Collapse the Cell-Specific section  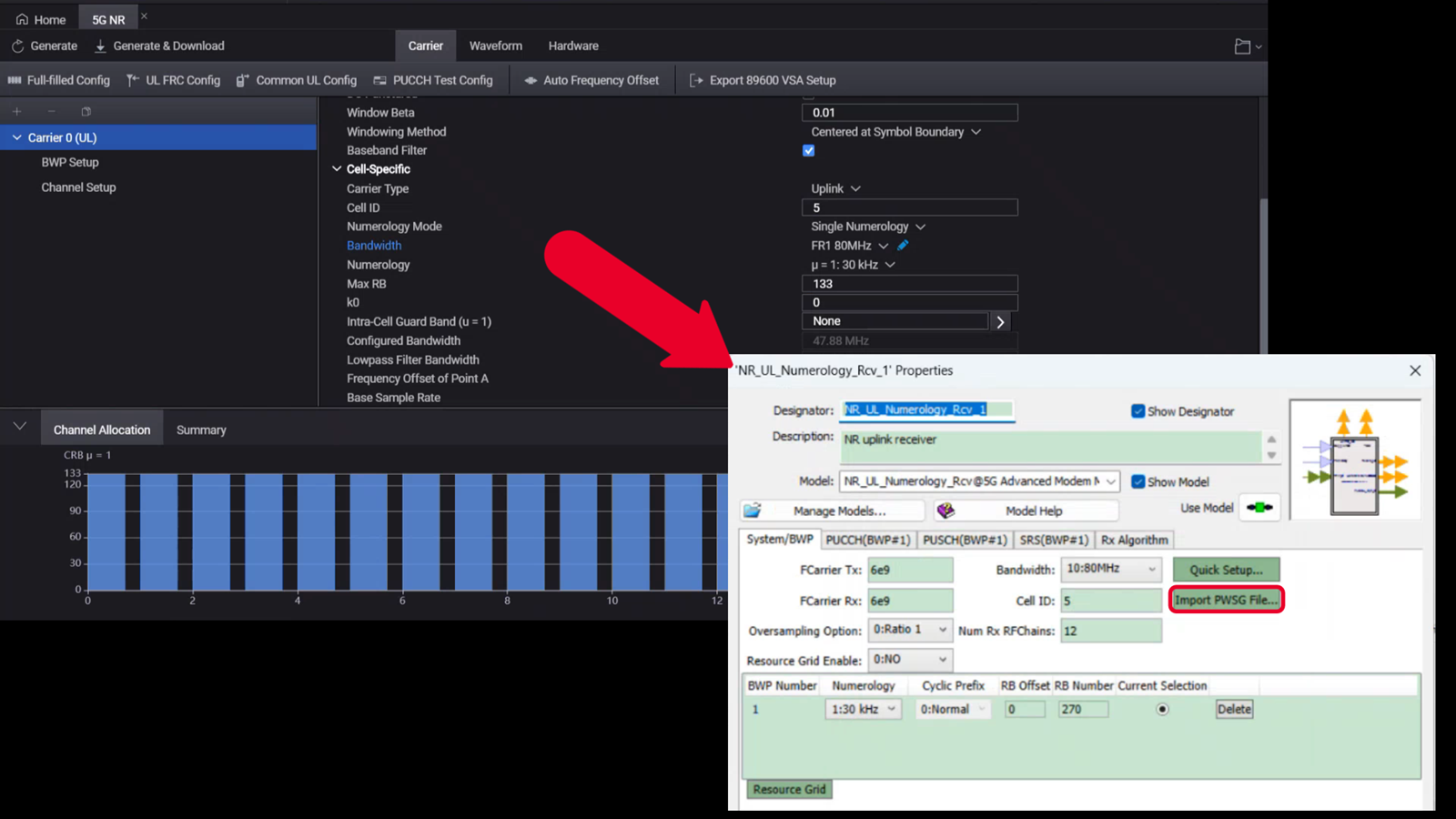[x=336, y=168]
